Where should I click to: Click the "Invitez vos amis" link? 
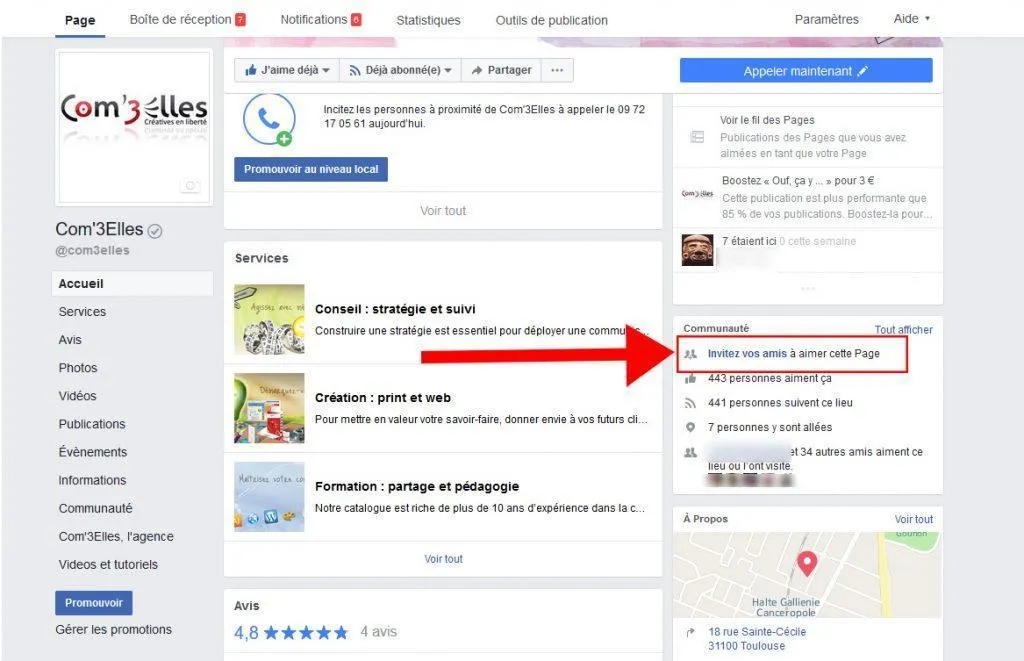point(746,354)
